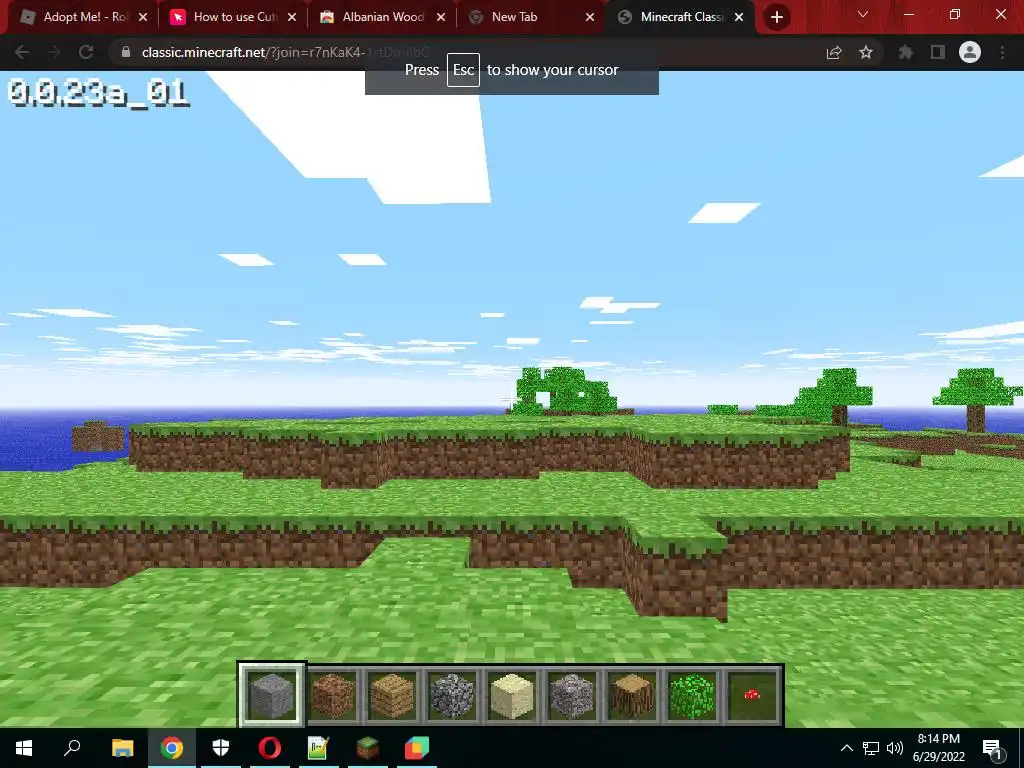Screen dimensions: 1024x768
Task: Open Windows taskbar search
Action: pyautogui.click(x=72, y=748)
